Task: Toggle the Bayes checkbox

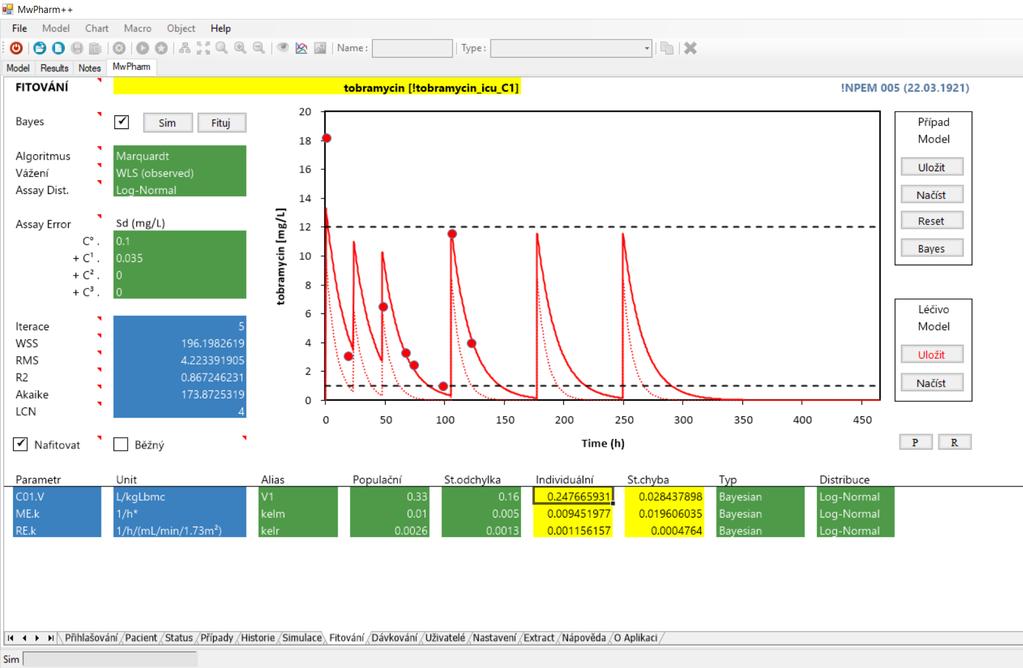Action: pos(121,122)
